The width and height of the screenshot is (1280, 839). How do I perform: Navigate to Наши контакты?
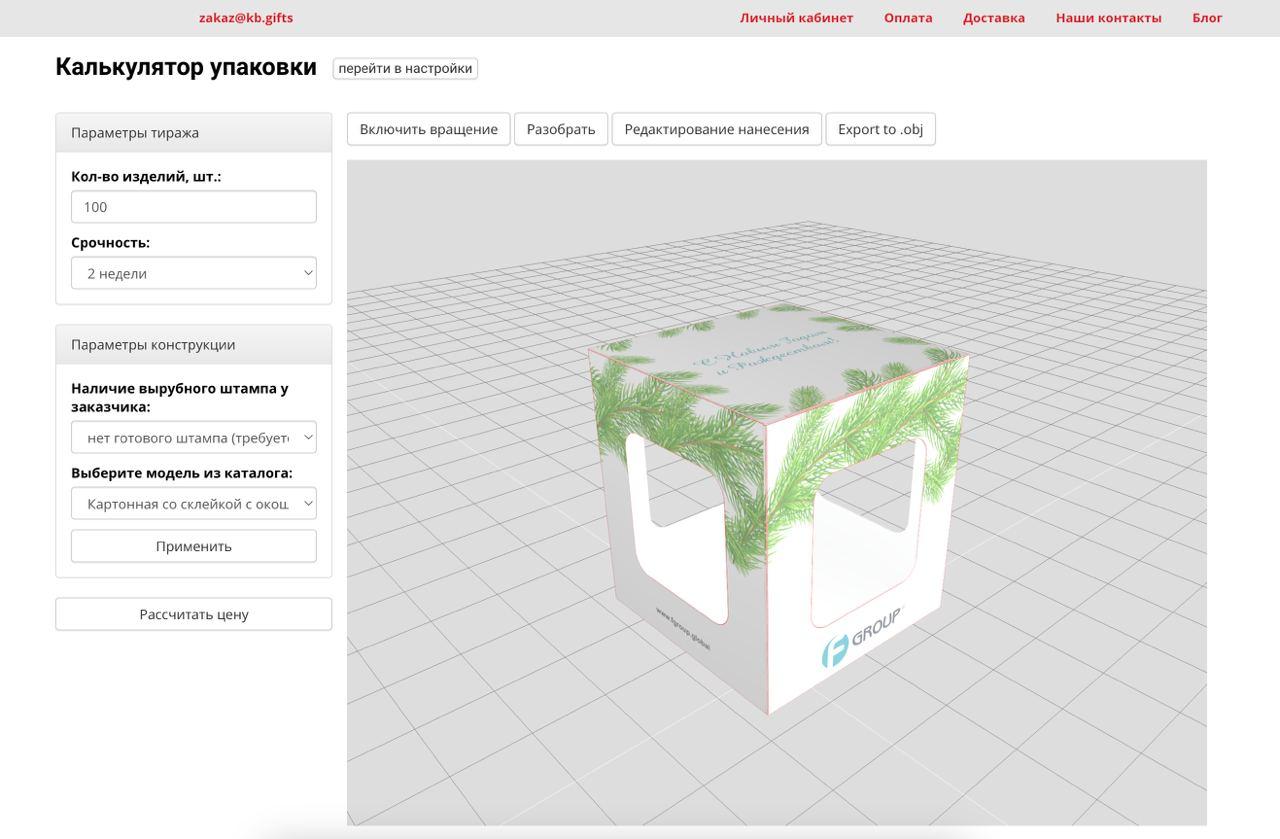coord(1108,18)
